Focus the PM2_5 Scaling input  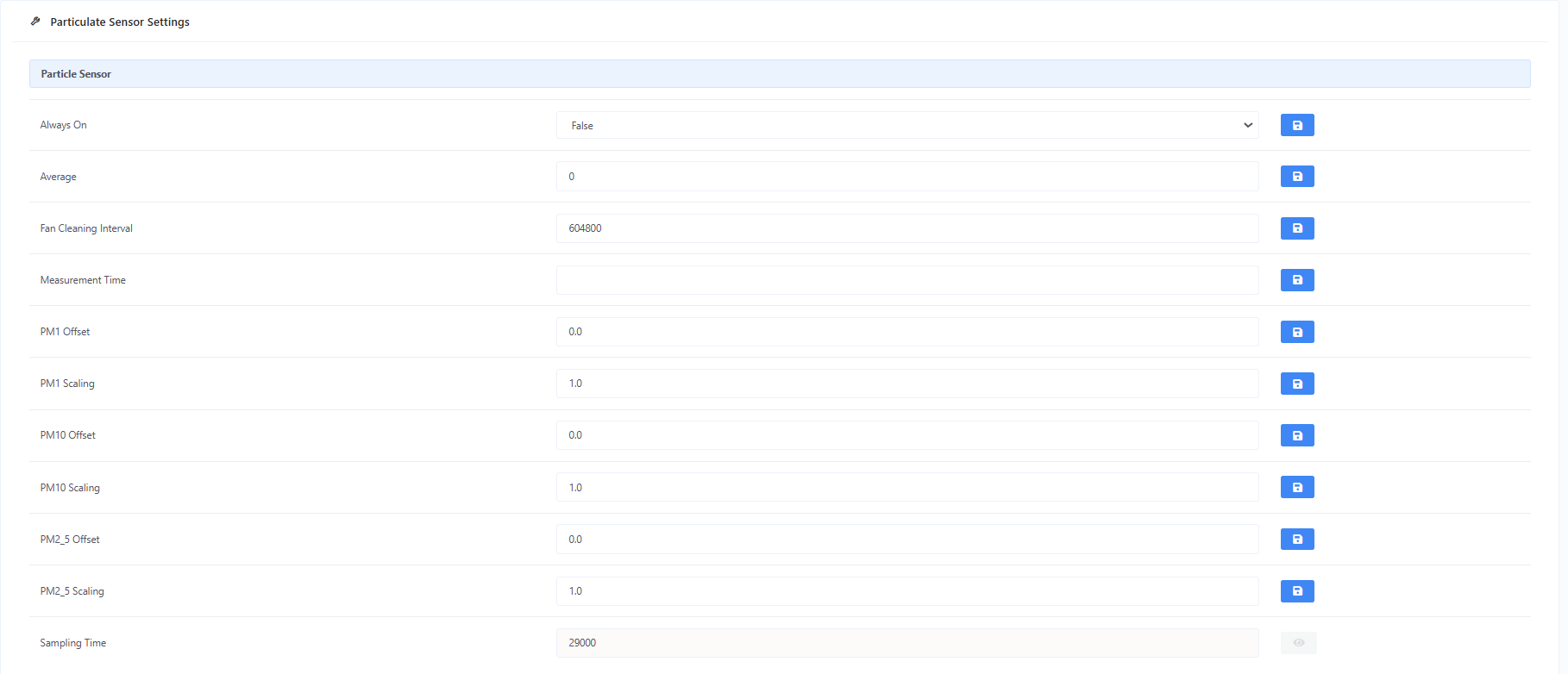pos(907,591)
